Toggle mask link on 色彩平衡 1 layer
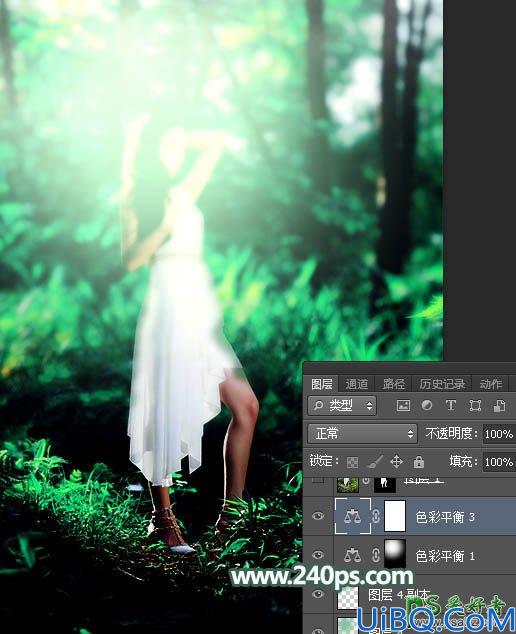This screenshot has width=516, height=634. [x=376, y=555]
